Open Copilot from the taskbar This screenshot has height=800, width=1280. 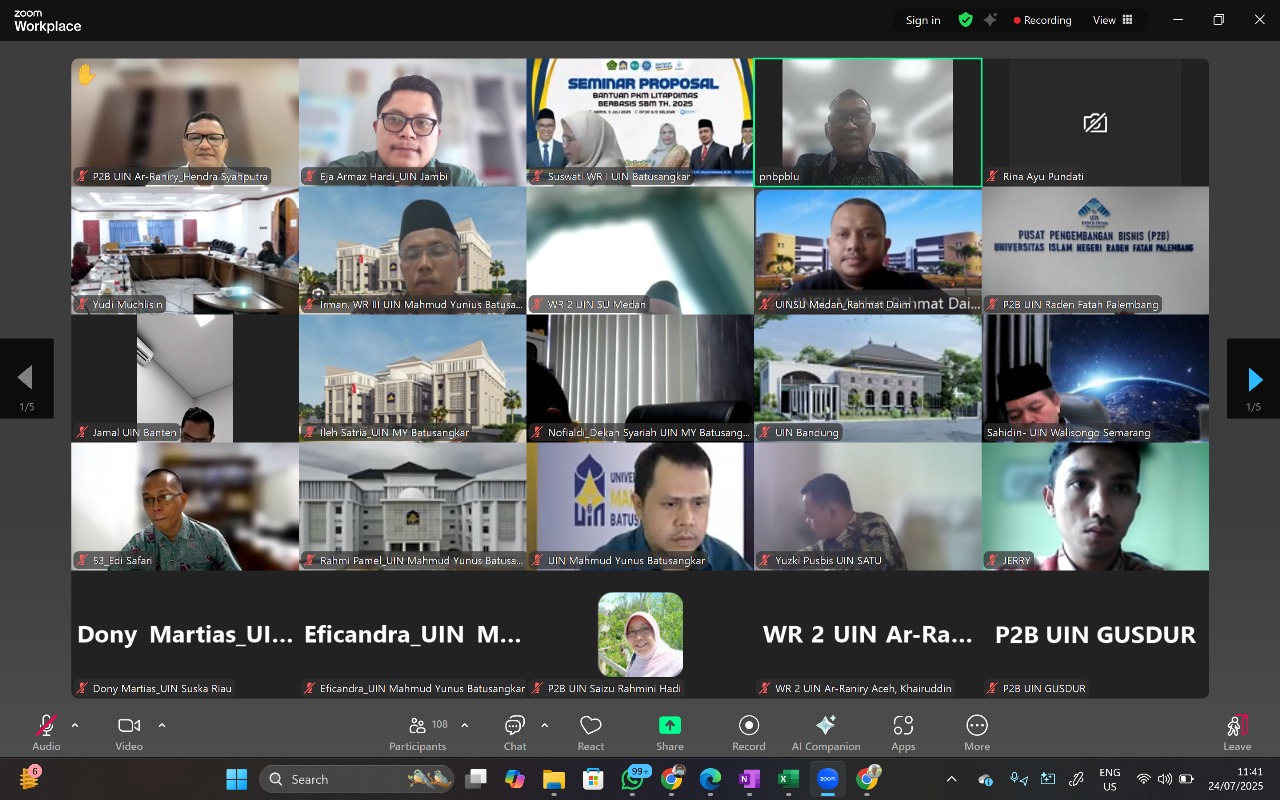coord(515,779)
